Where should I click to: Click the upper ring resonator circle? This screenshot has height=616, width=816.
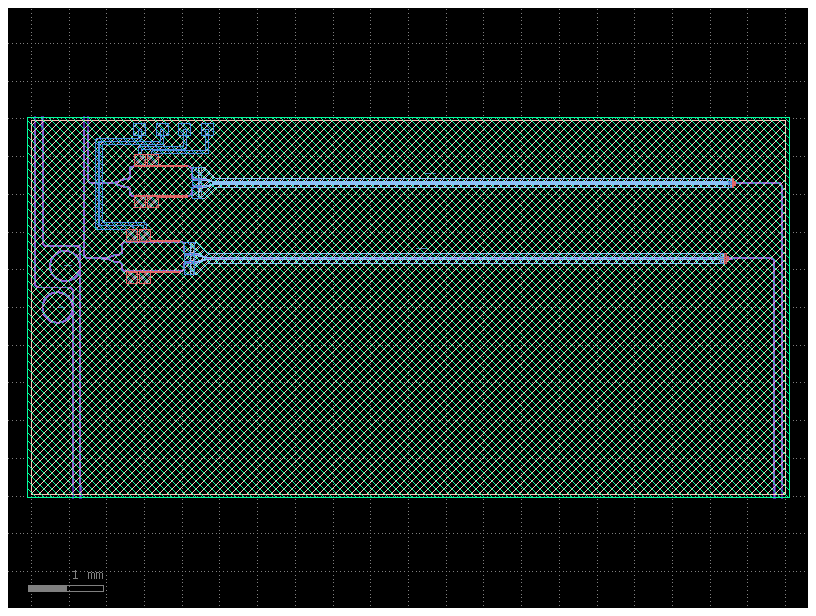pyautogui.click(x=65, y=266)
